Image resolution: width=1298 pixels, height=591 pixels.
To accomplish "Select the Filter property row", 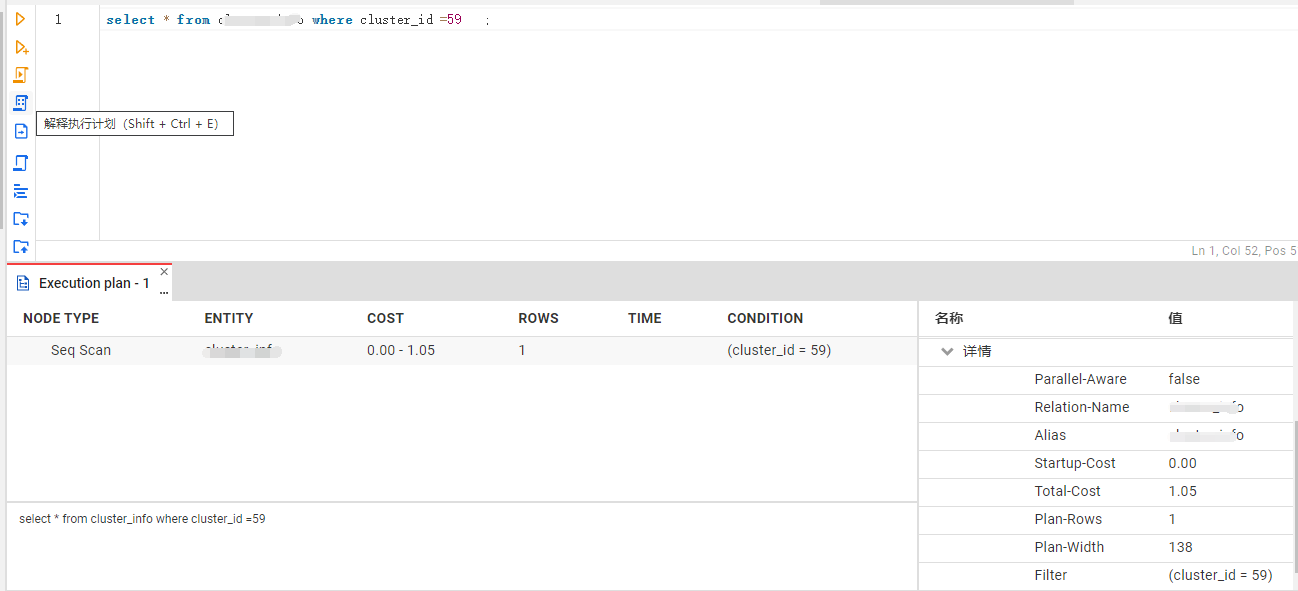I will coord(1105,576).
